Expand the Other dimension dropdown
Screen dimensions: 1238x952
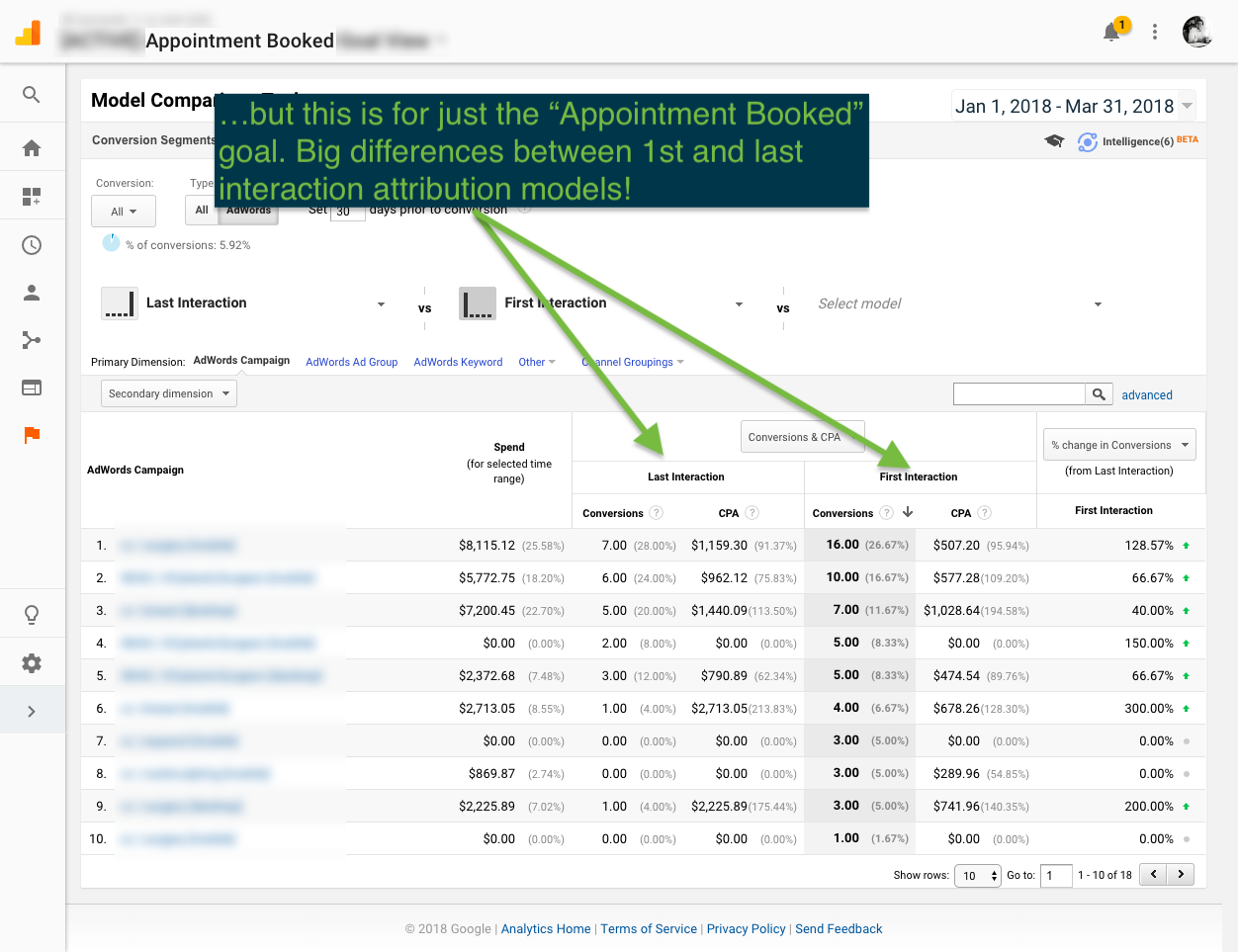(x=537, y=362)
